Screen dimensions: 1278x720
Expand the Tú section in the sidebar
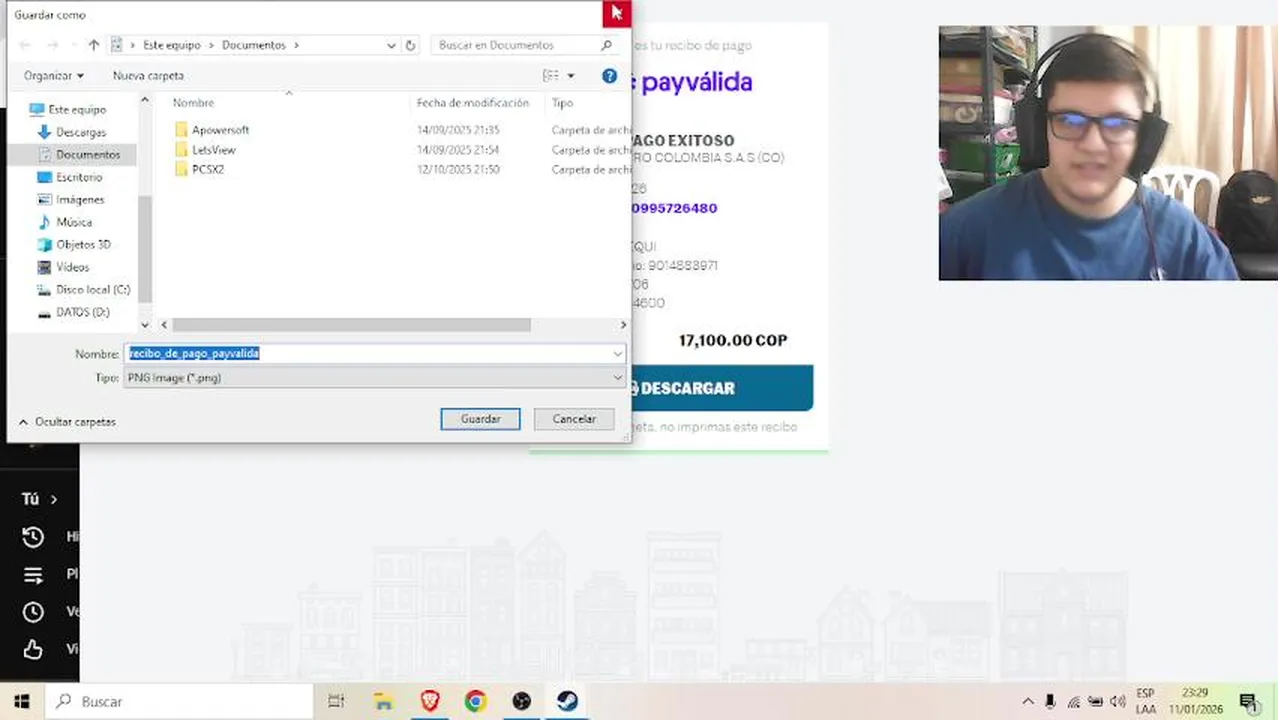point(40,499)
